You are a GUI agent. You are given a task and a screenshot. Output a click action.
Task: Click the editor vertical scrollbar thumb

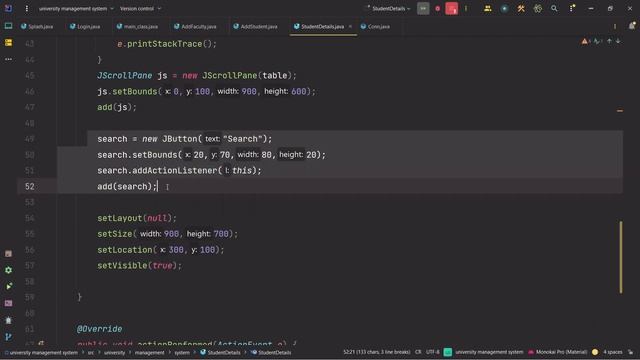[x=621, y=257]
